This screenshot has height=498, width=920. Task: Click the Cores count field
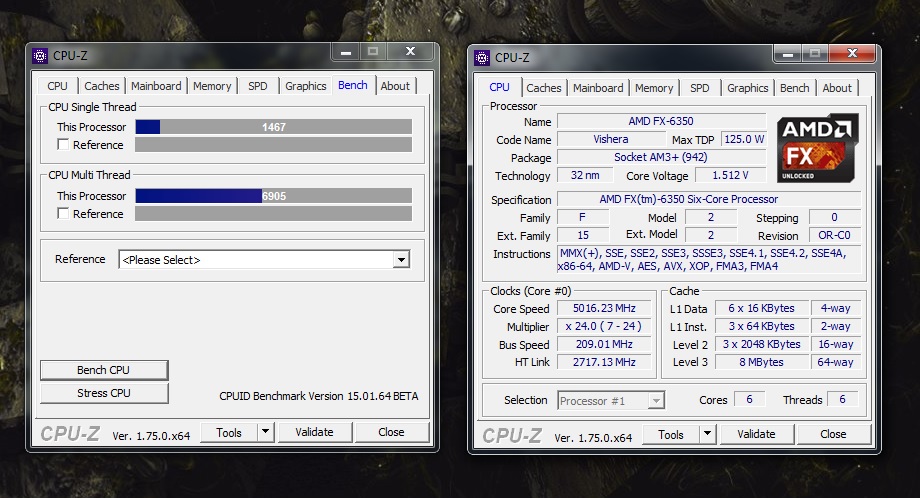tap(749, 399)
